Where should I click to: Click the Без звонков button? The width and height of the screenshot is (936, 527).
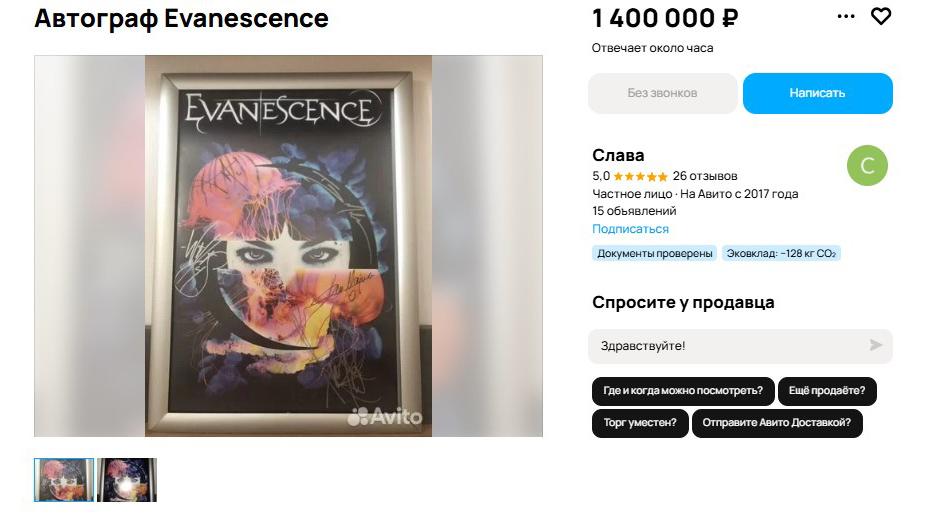(662, 93)
